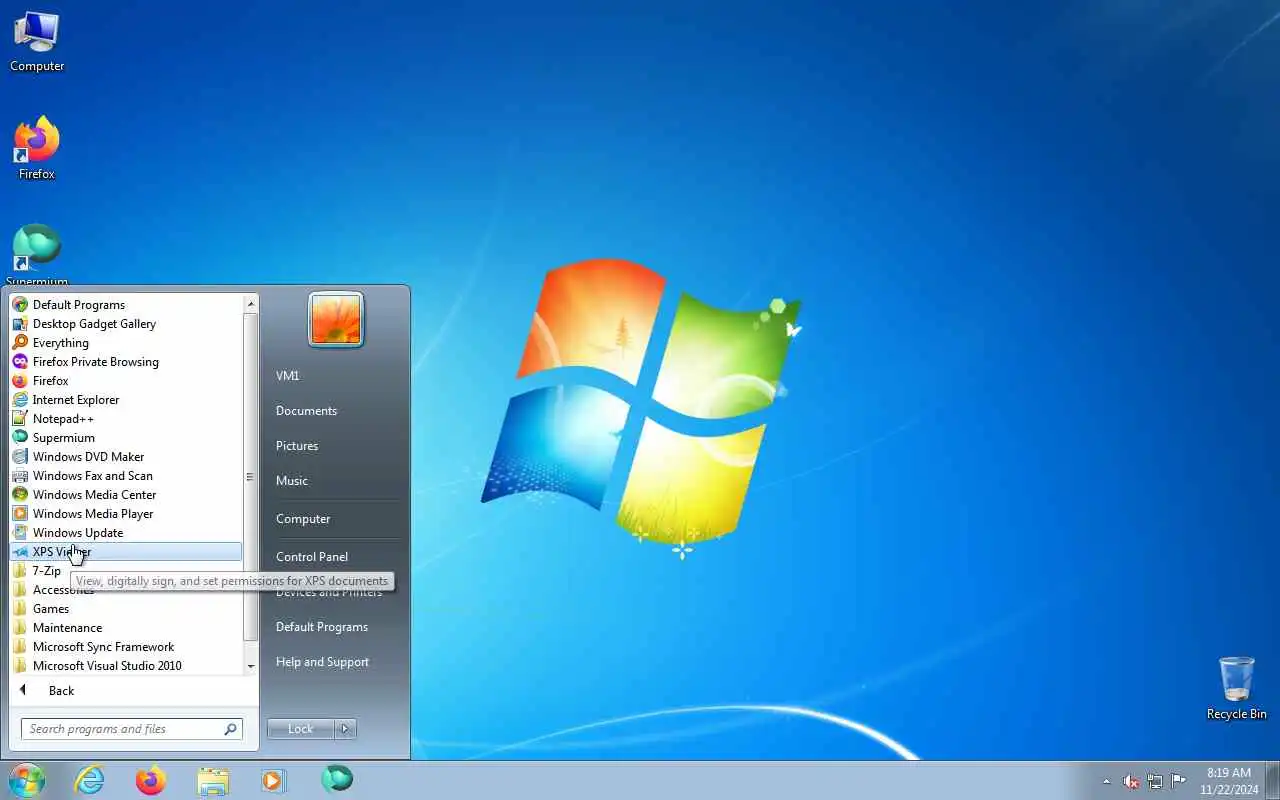Open Windows Fax and Scan
The height and width of the screenshot is (800, 1280).
tap(126, 476)
